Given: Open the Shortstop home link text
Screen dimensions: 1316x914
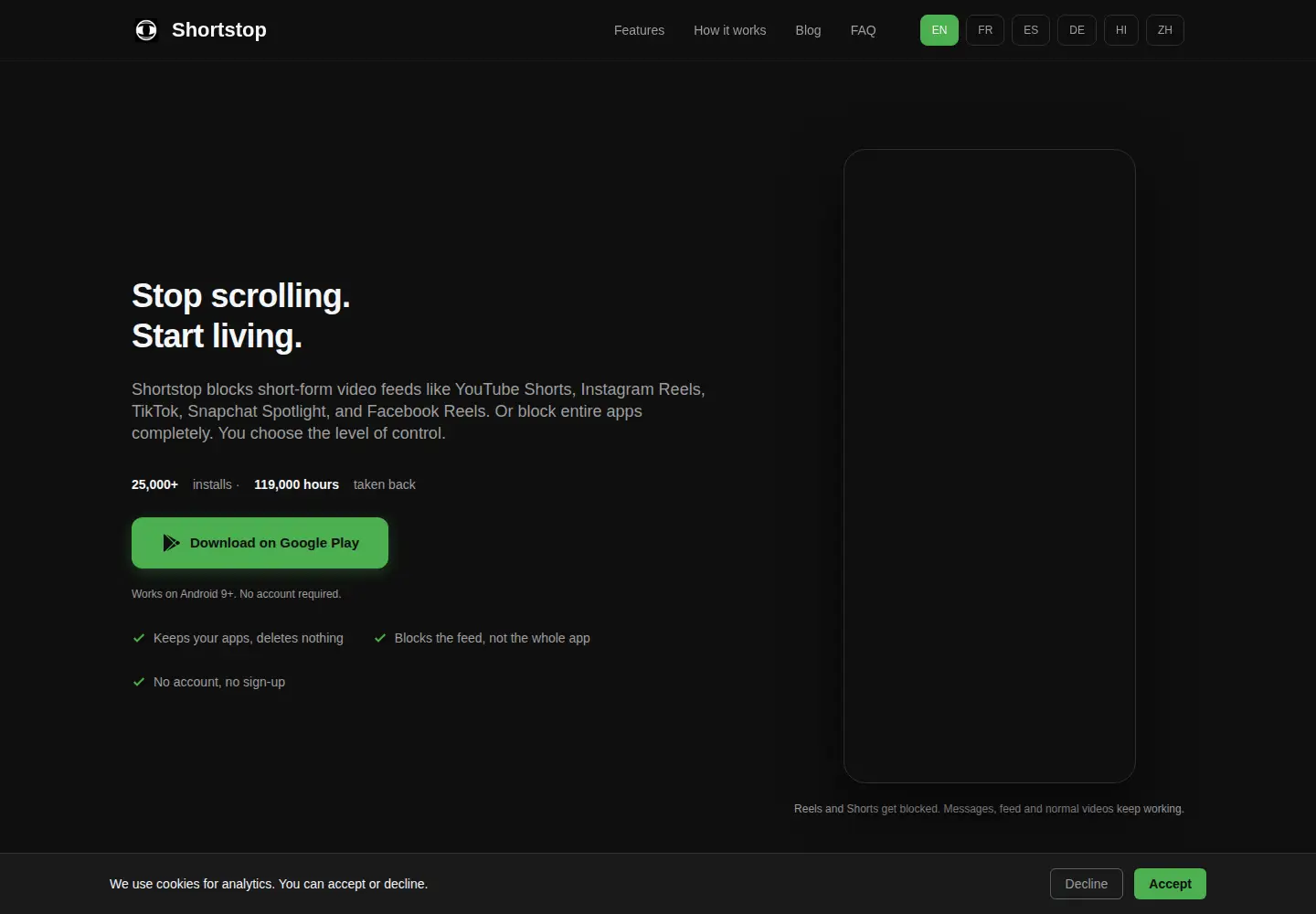Looking at the screenshot, I should point(219,30).
